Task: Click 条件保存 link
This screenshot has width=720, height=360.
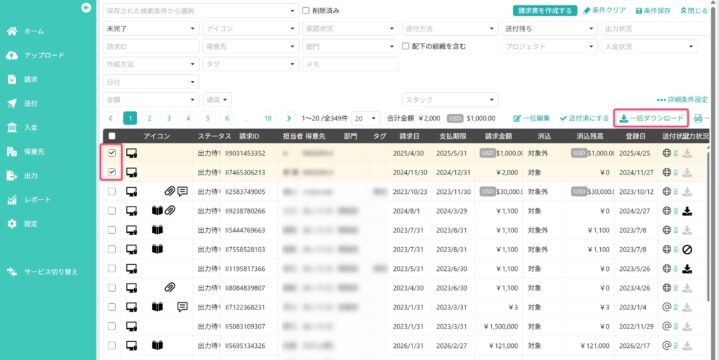Action: click(x=652, y=11)
